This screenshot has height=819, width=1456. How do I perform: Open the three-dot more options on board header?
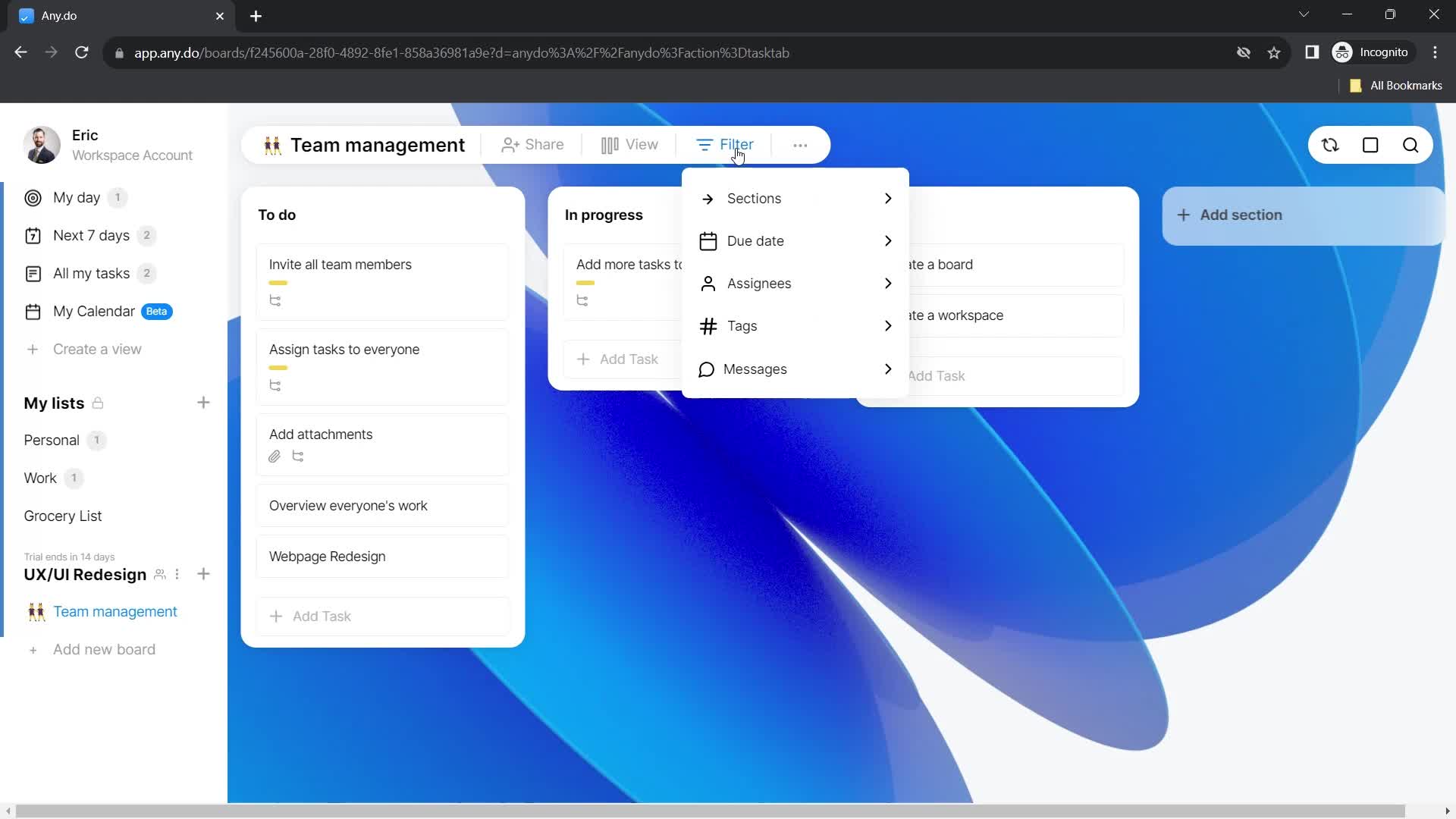pyautogui.click(x=800, y=145)
